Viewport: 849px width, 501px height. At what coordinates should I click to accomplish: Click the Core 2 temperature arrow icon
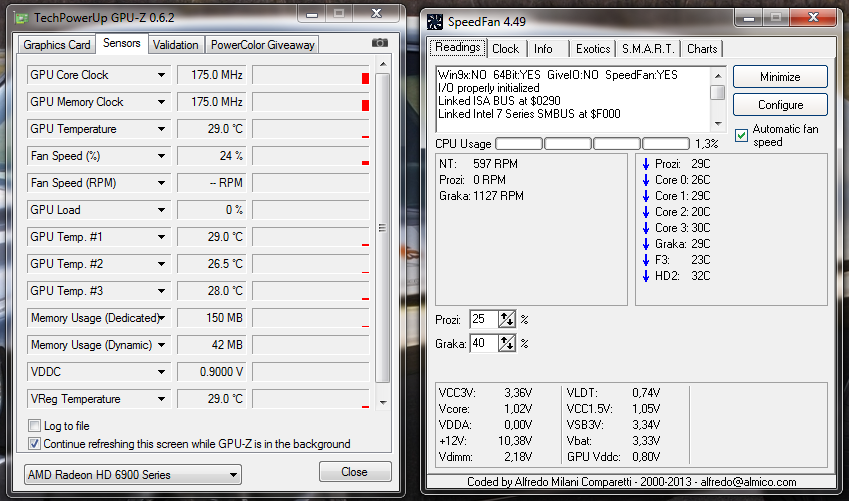645,212
